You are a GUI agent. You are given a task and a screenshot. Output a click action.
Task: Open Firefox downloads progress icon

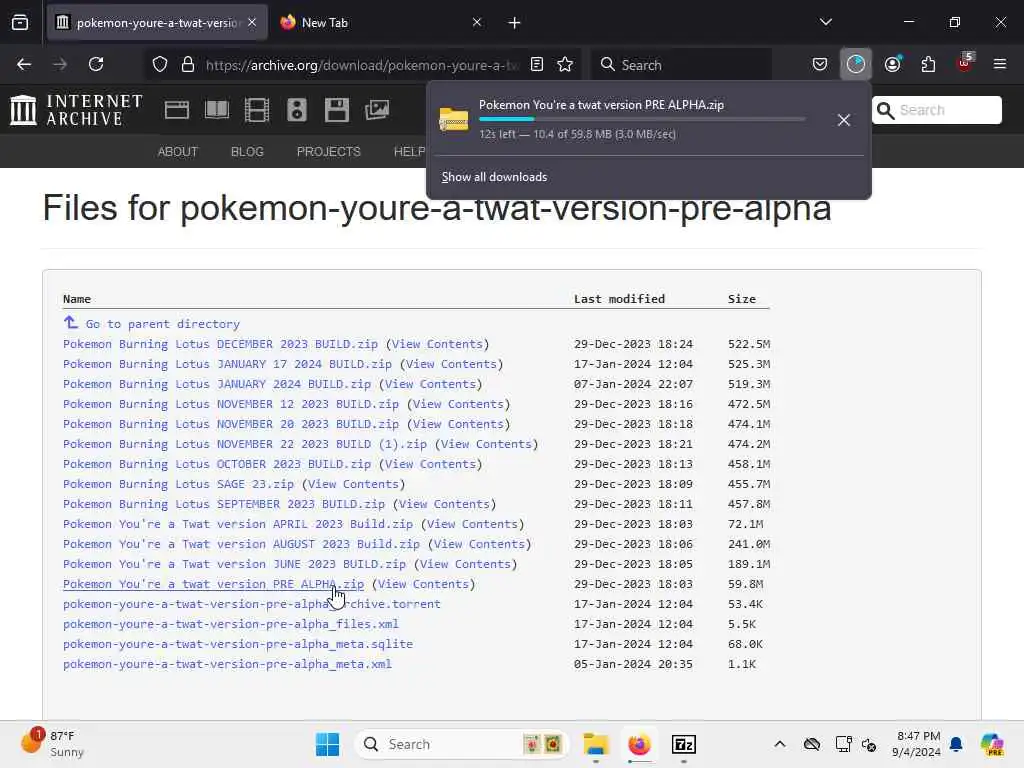coord(856,64)
